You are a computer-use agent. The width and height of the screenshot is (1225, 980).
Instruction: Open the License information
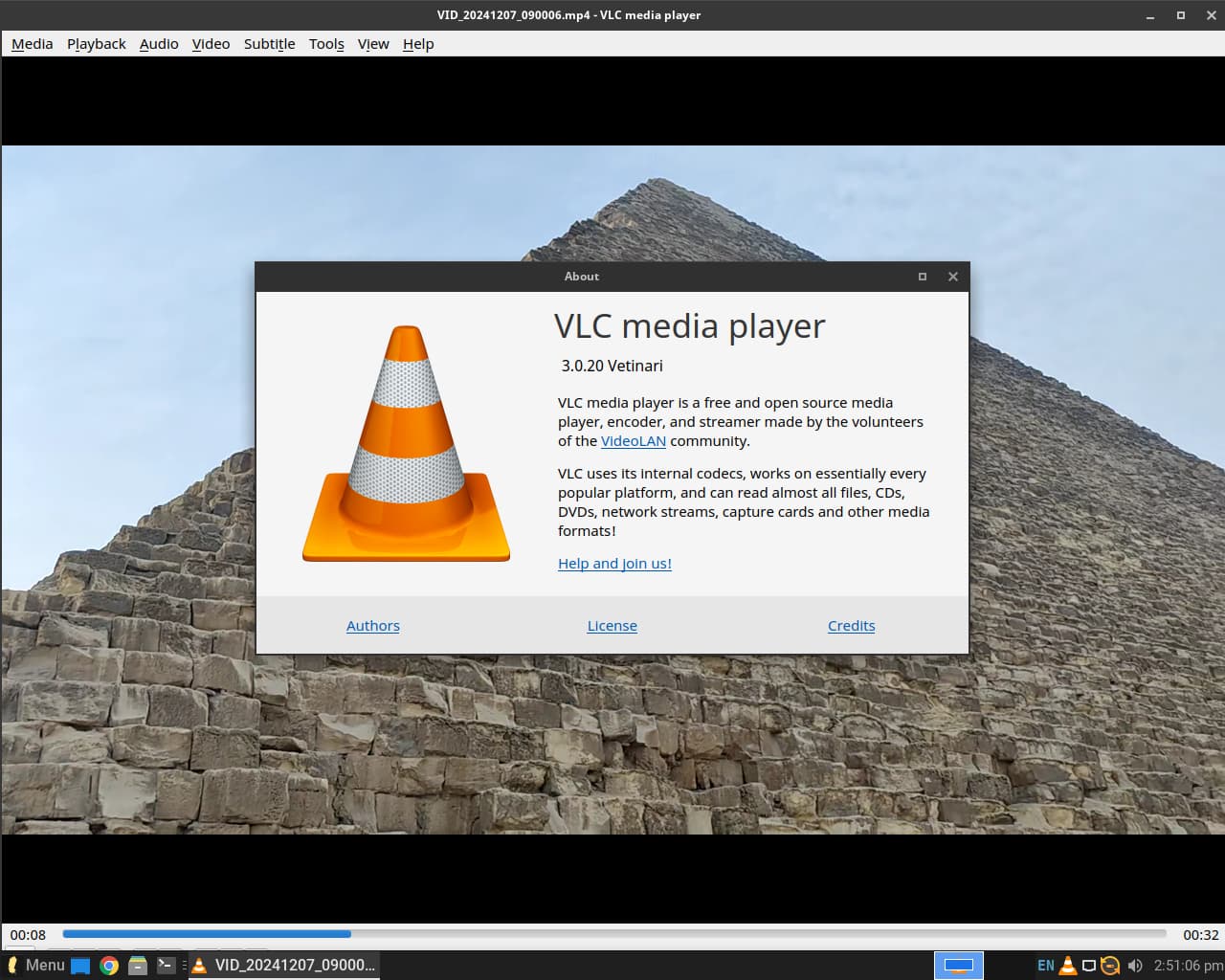612,625
